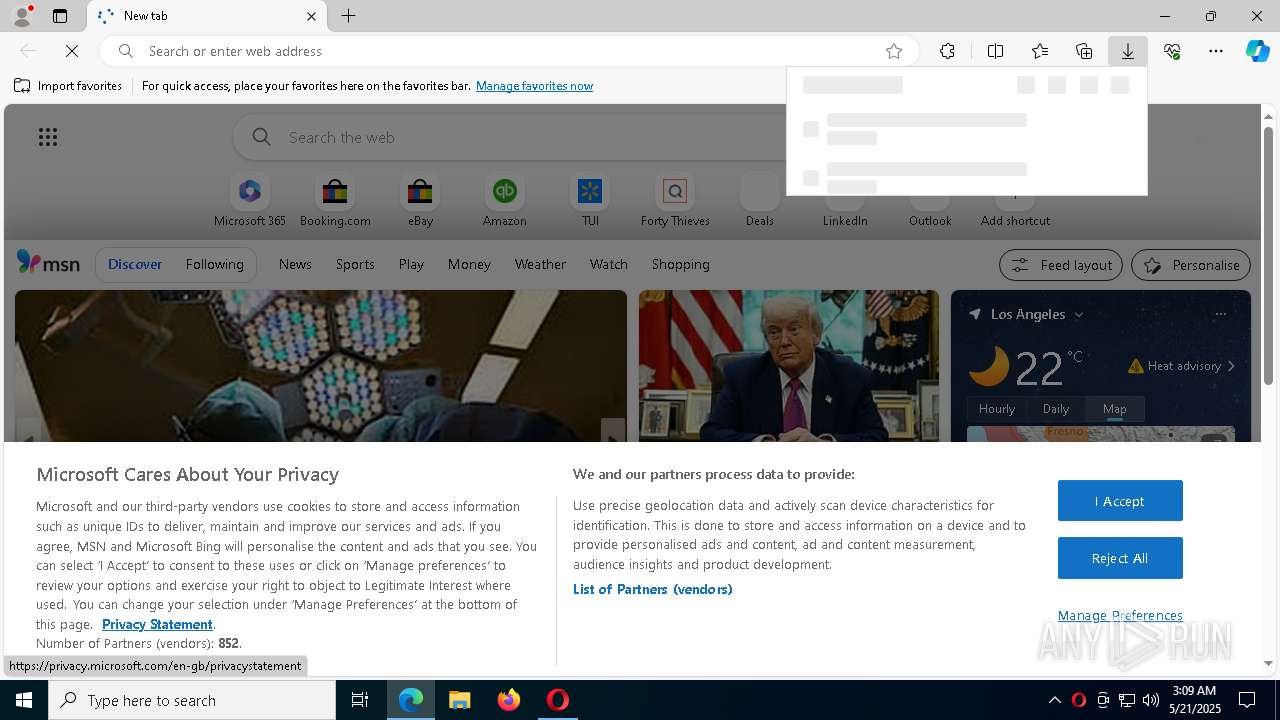Open the Deals shortcut
This screenshot has height=720, width=1280.
coord(760,201)
